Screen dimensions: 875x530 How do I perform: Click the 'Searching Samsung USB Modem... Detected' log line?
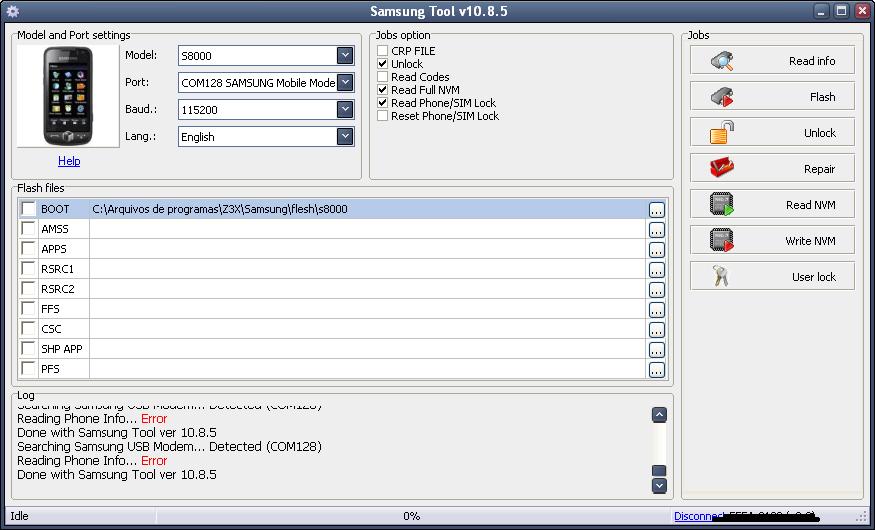(x=169, y=447)
